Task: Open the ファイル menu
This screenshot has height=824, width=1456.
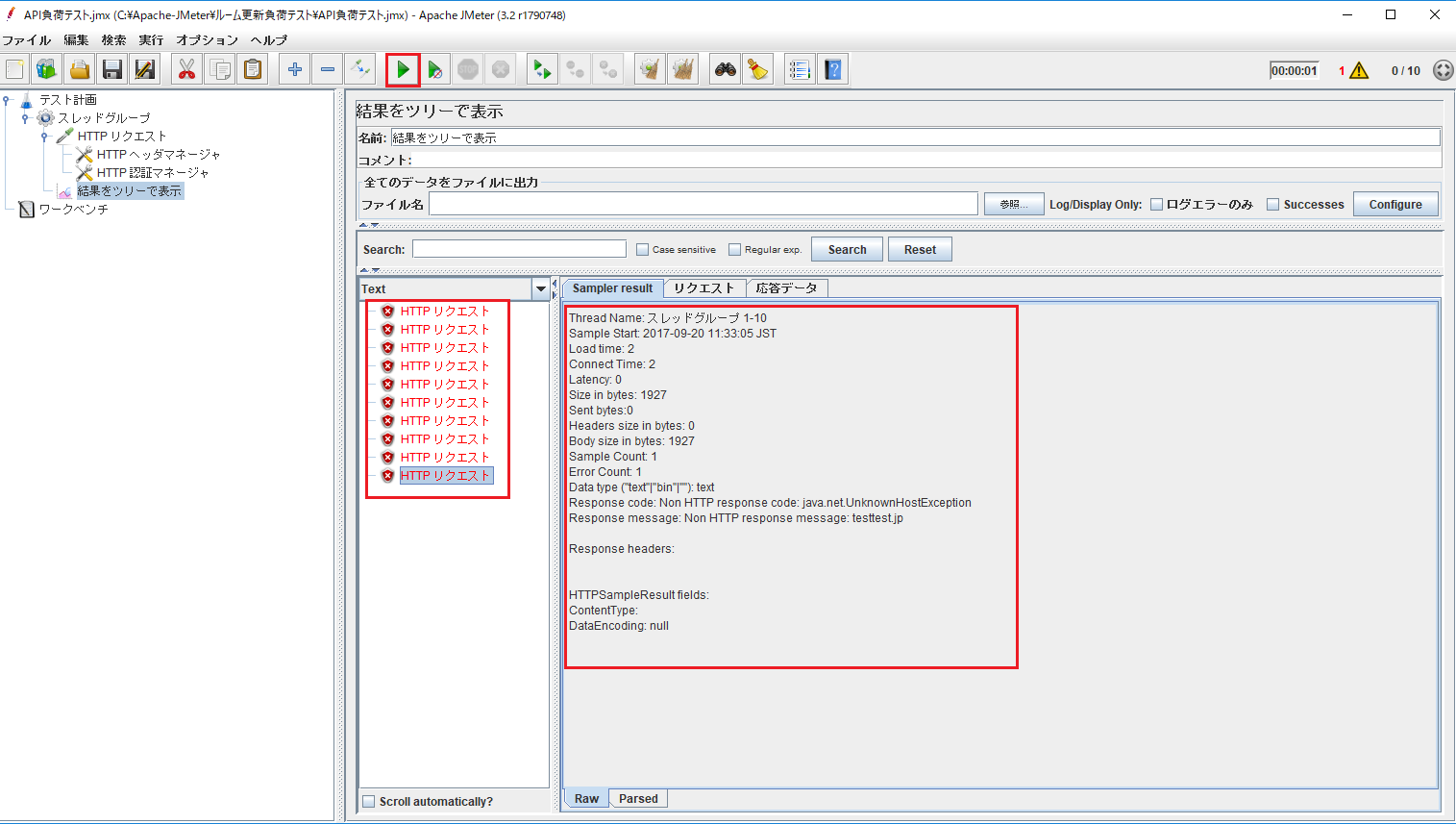Action: coord(27,40)
